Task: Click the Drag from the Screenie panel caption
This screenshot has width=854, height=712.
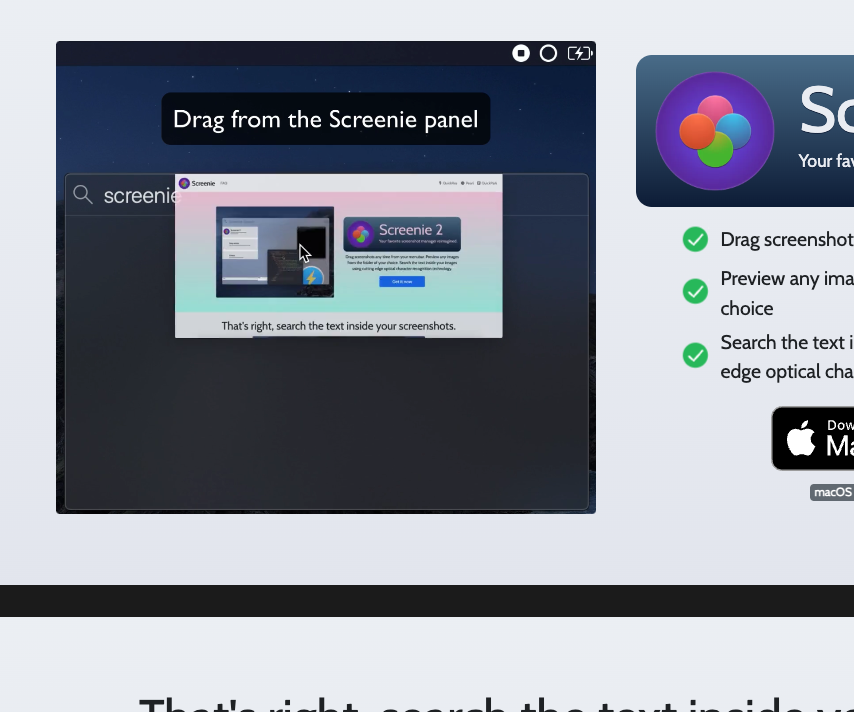Action: (x=326, y=119)
